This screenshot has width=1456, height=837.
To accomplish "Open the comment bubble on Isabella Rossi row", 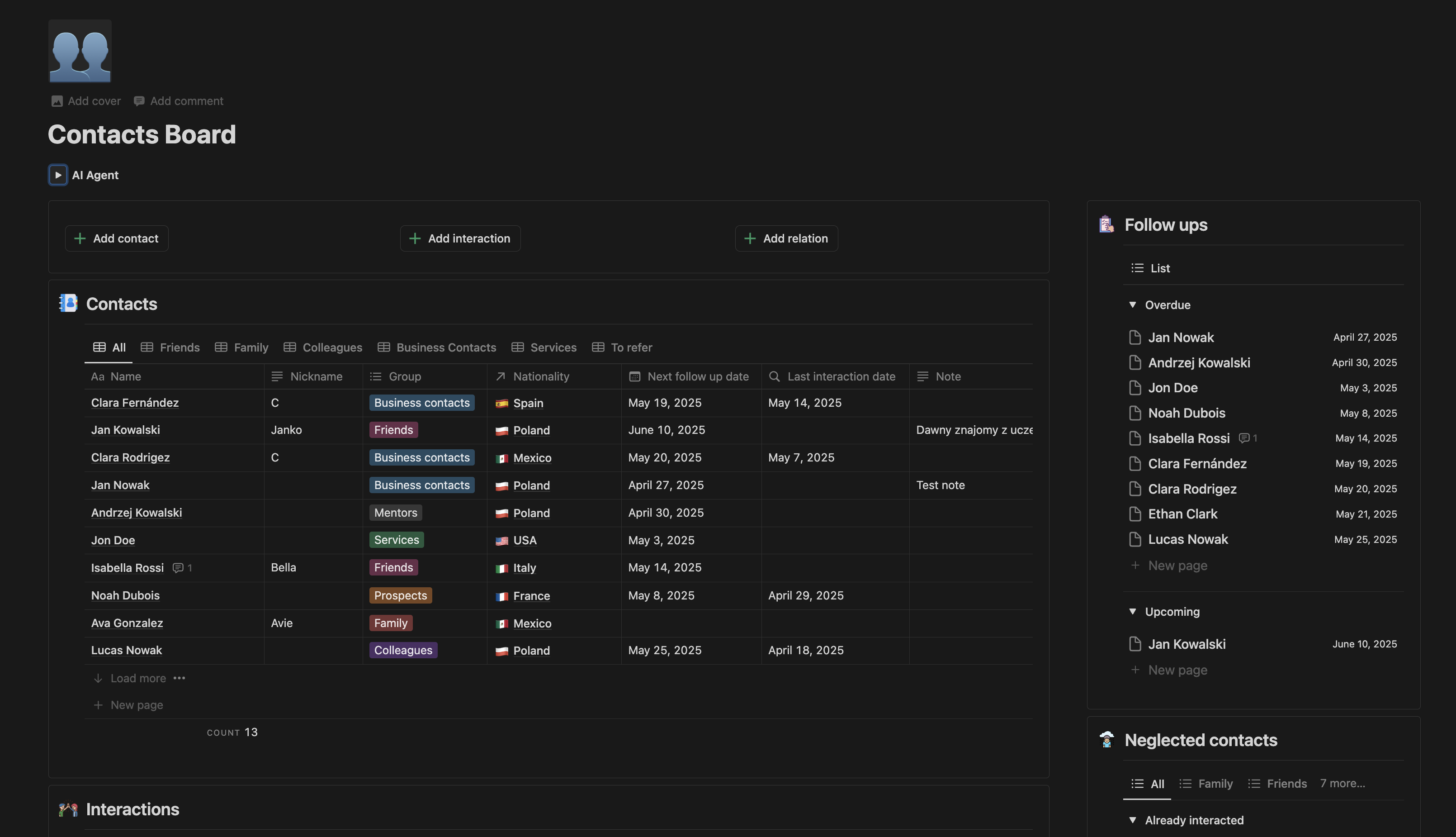I will 179,567.
